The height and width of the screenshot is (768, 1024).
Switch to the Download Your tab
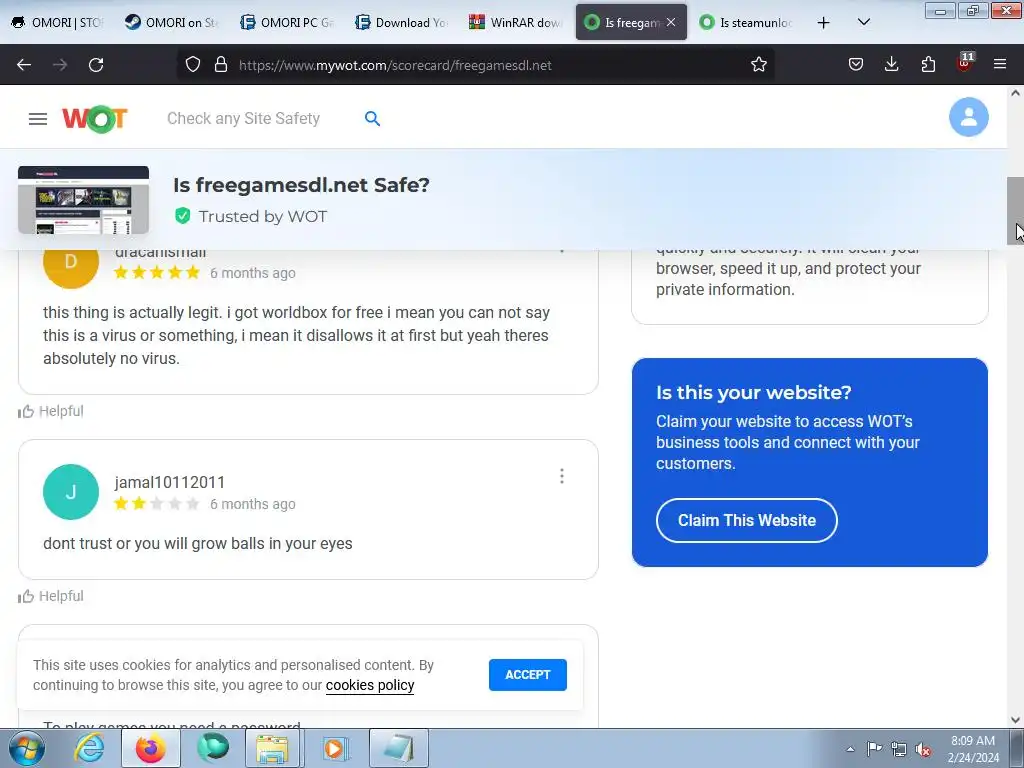[x=402, y=22]
